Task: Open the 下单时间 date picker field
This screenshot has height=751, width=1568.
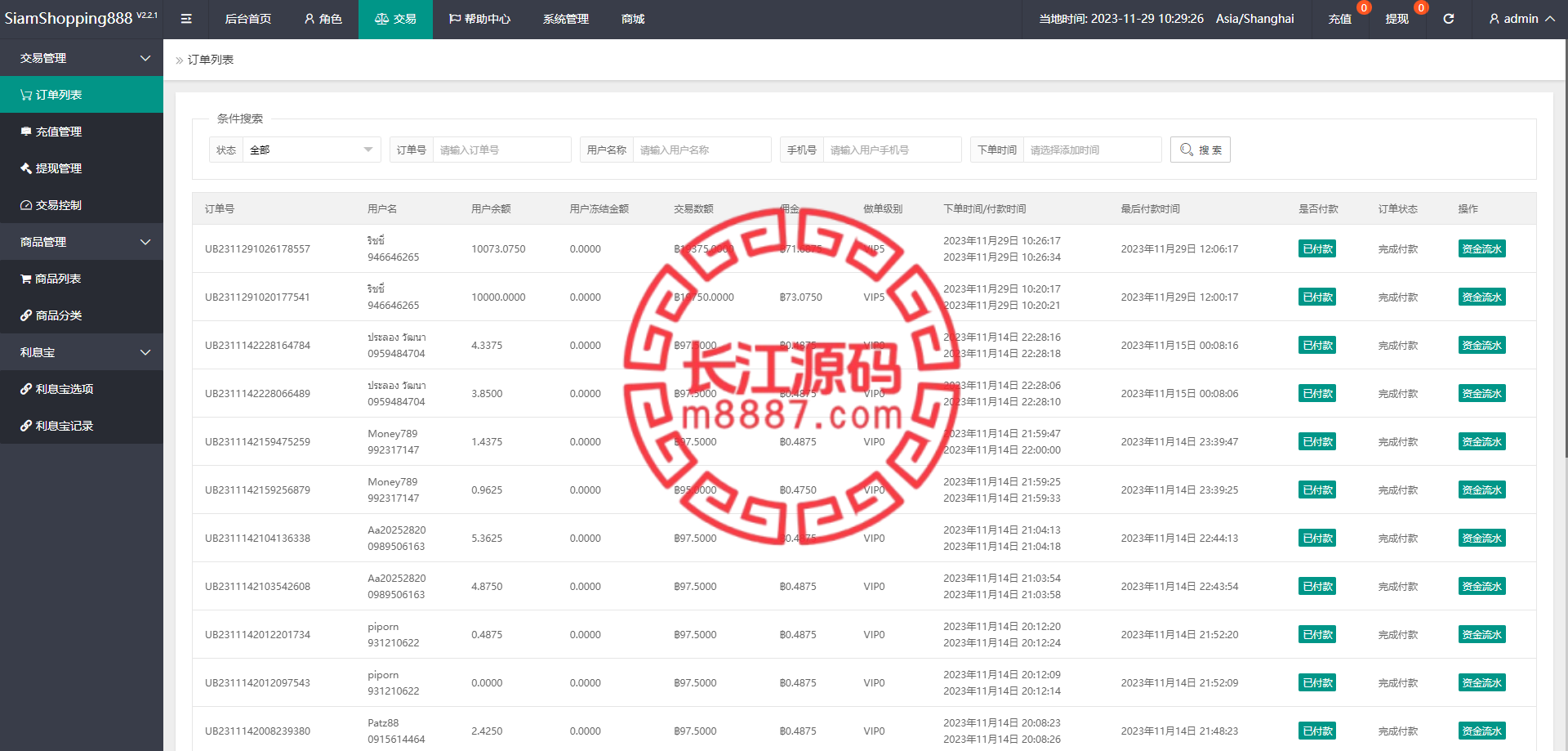Action: [x=1092, y=150]
